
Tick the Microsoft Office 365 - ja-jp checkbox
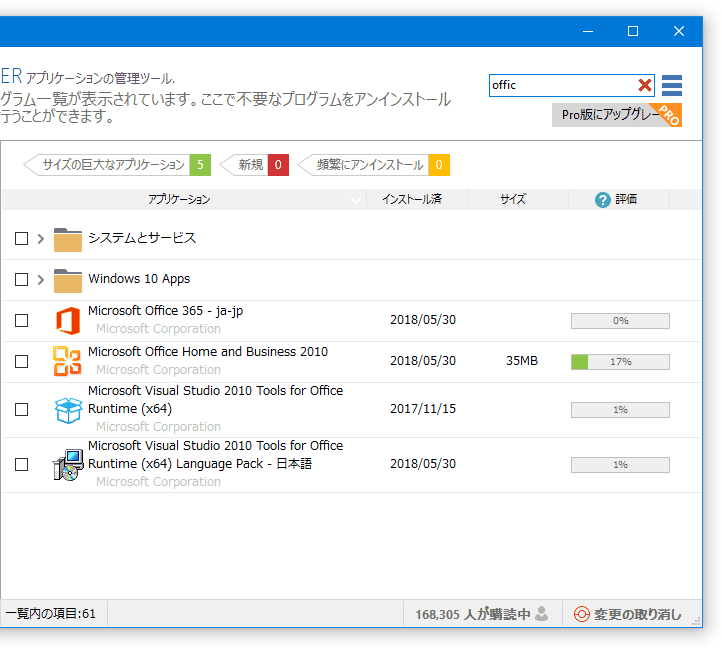tap(22, 321)
